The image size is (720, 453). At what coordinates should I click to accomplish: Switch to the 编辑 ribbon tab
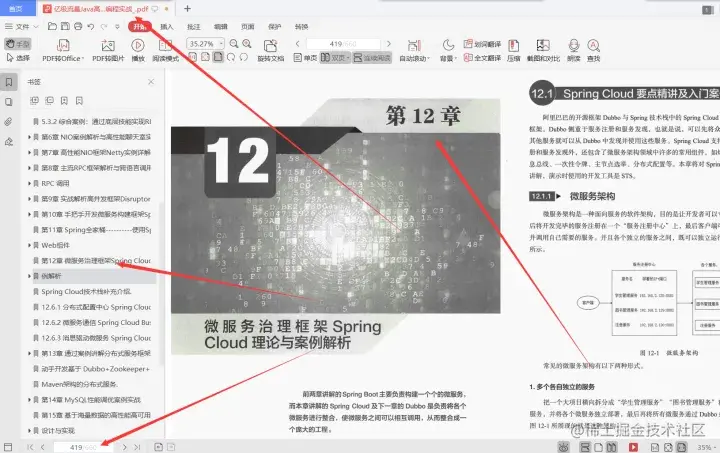click(221, 27)
